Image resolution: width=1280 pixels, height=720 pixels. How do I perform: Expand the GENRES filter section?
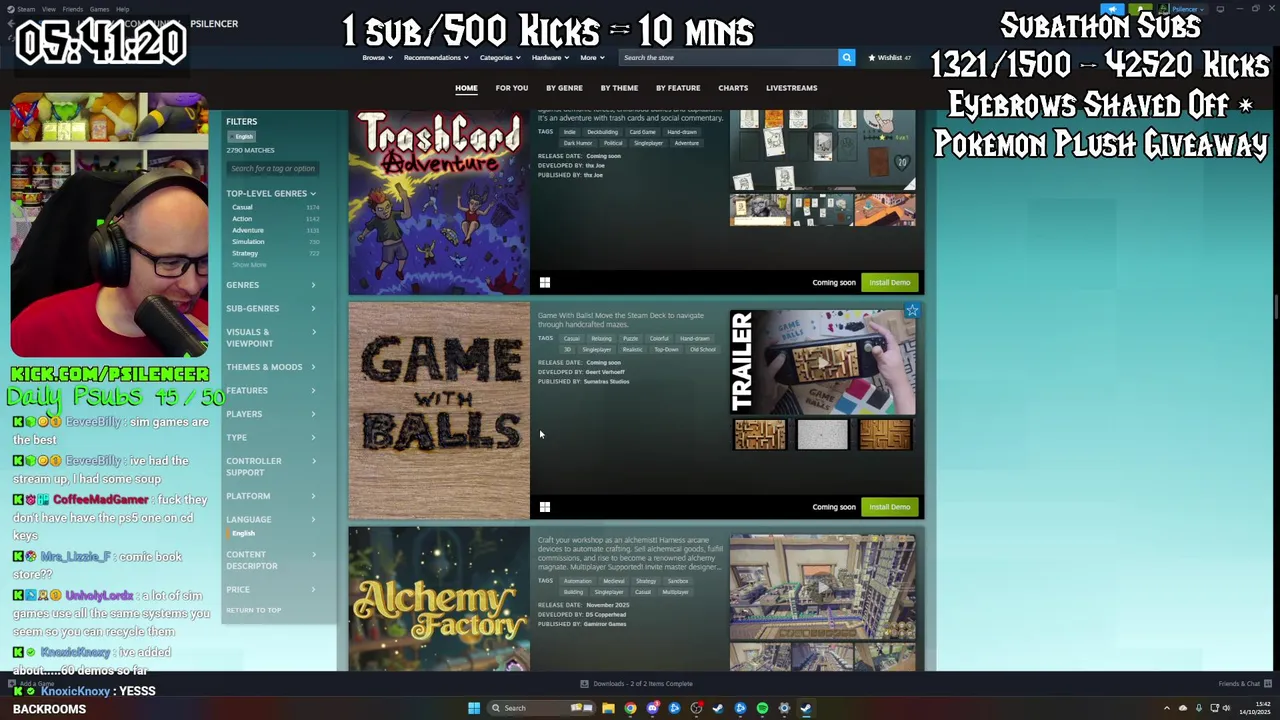271,285
